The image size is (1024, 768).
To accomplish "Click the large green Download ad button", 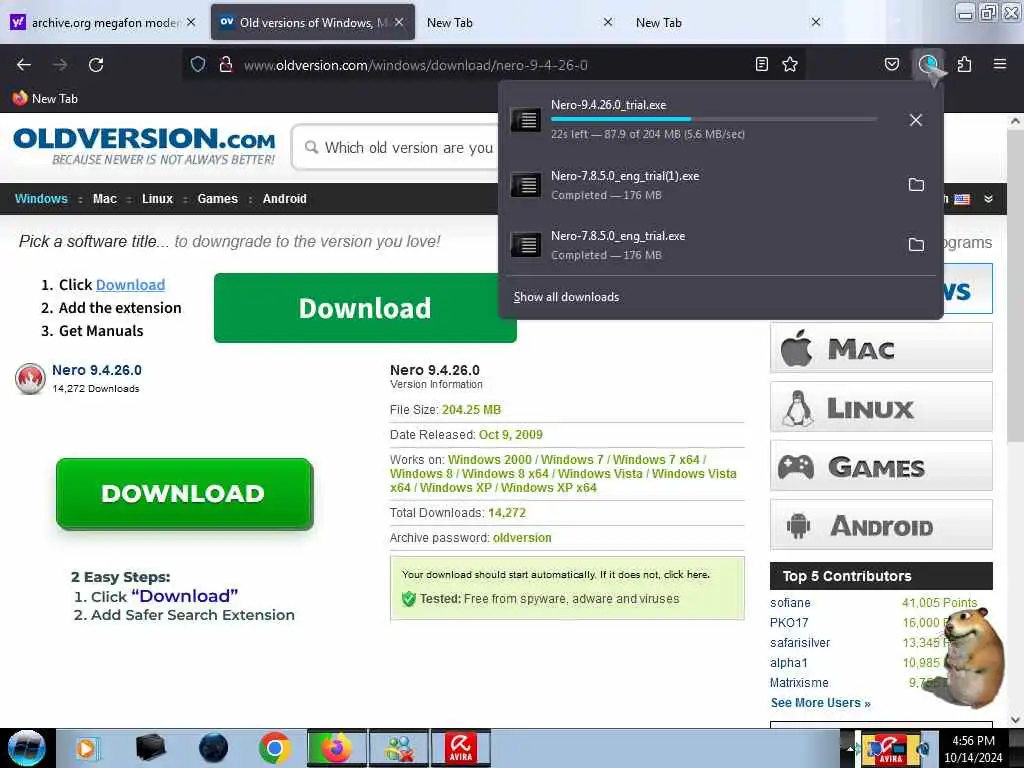I will point(365,308).
